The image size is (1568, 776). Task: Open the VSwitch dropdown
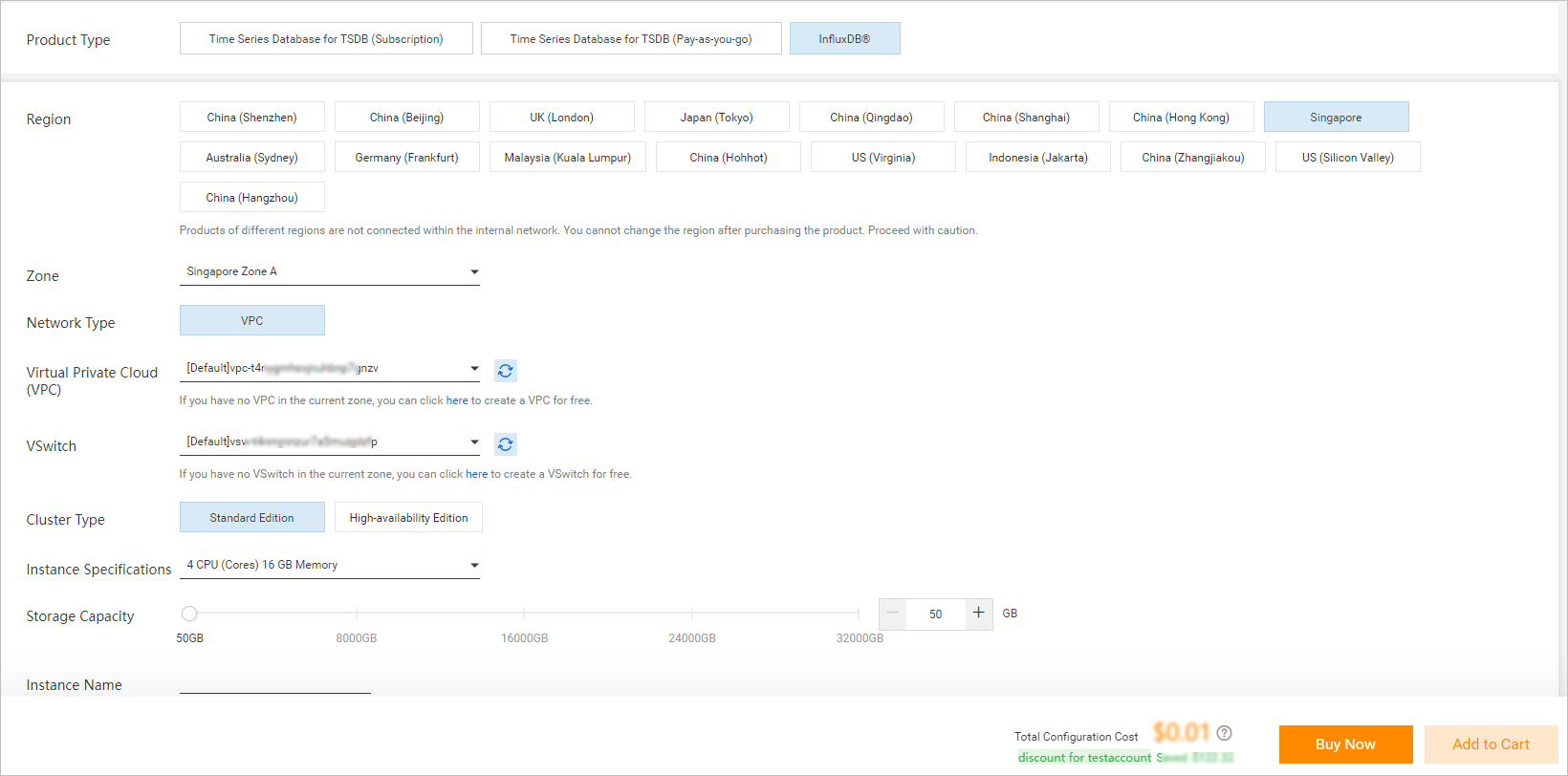coord(330,442)
